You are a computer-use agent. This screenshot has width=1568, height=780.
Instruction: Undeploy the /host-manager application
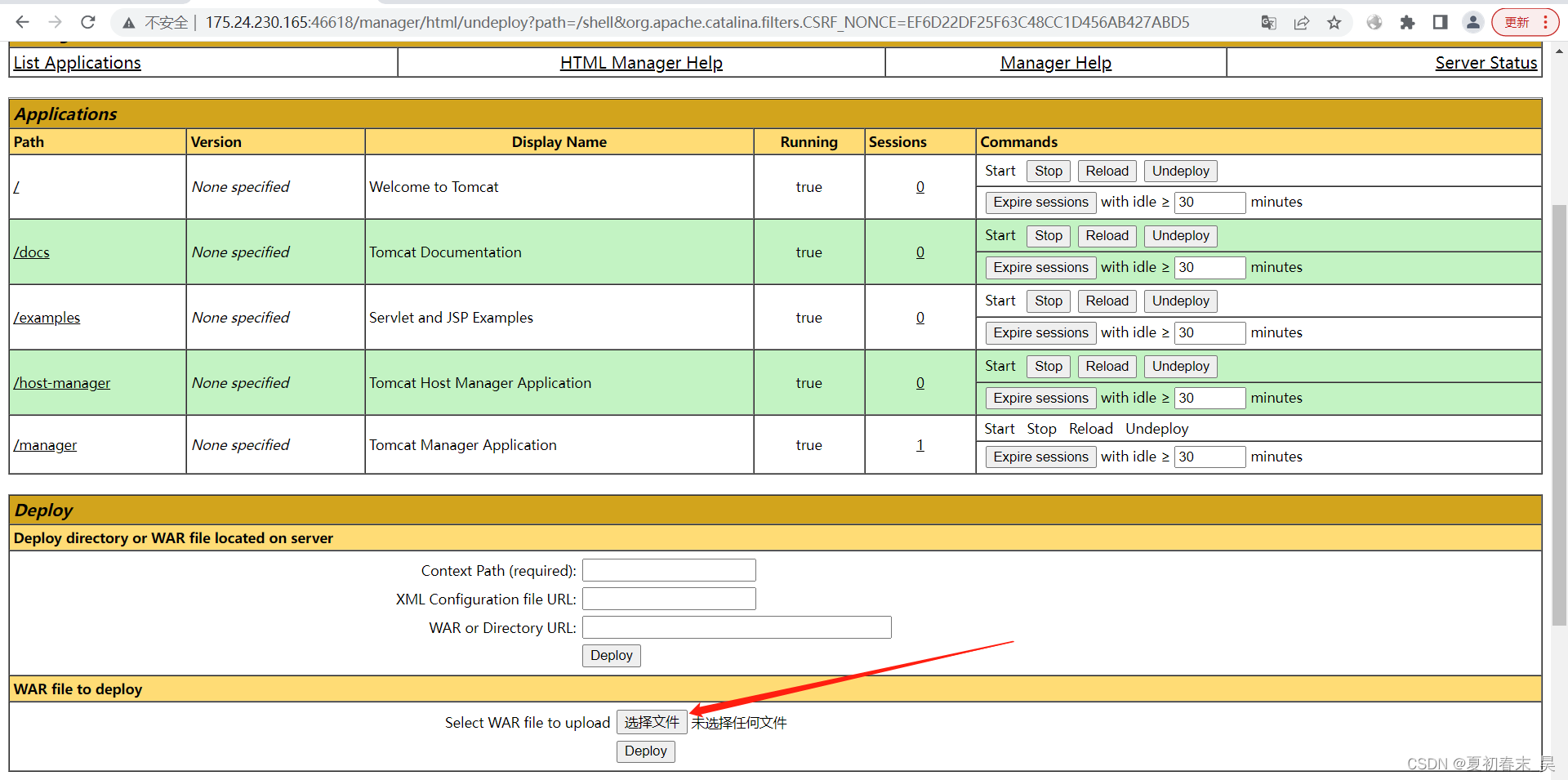(x=1180, y=367)
